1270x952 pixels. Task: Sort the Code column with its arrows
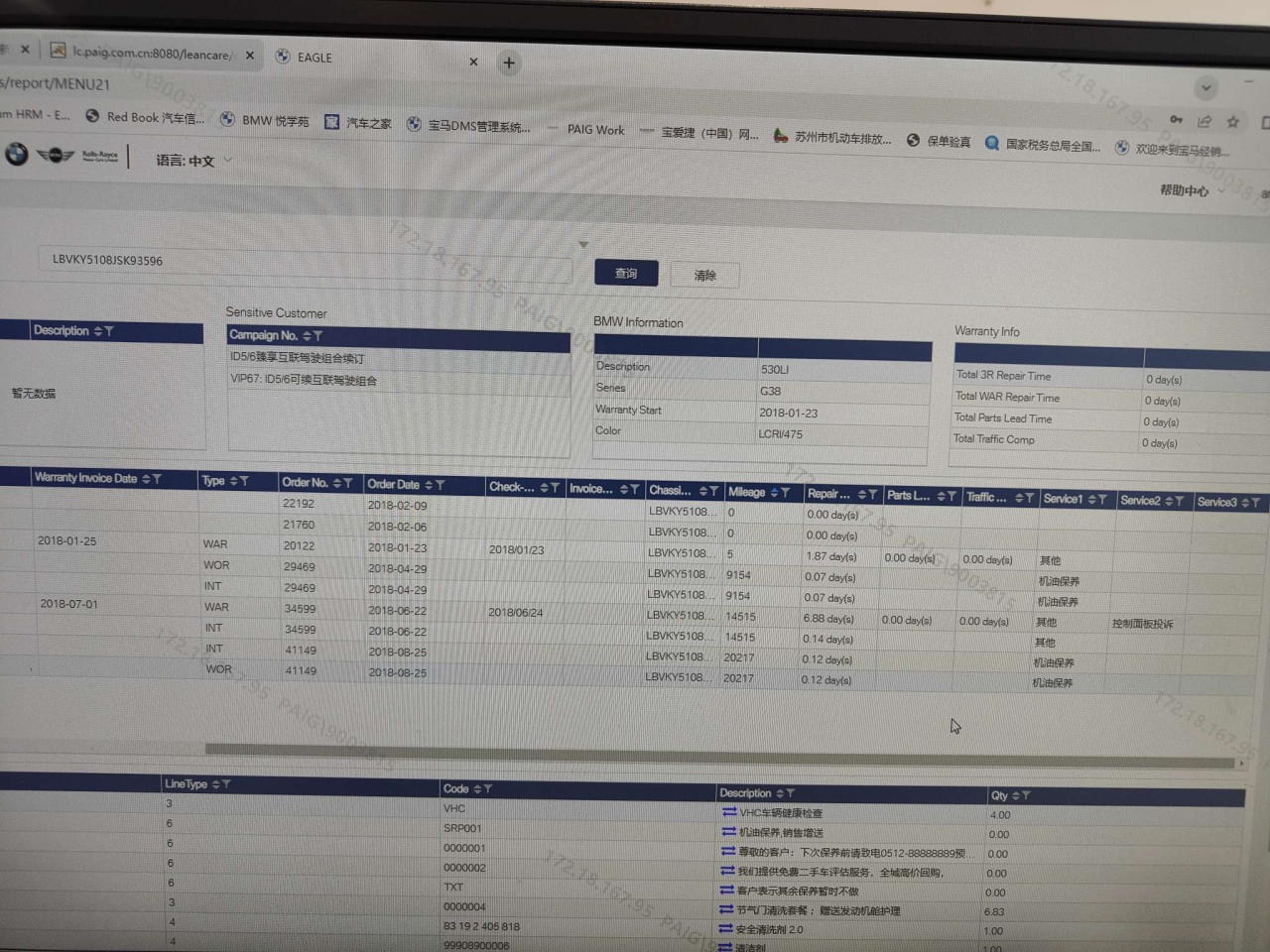coord(476,789)
